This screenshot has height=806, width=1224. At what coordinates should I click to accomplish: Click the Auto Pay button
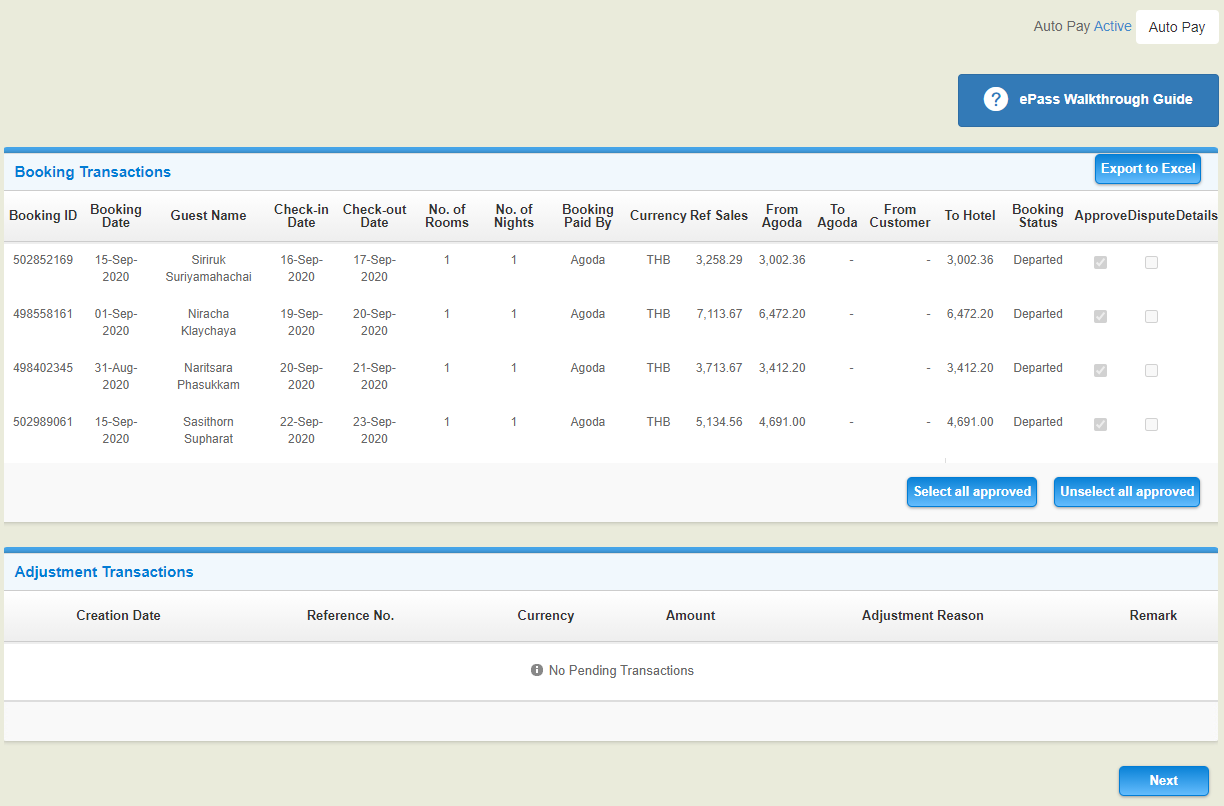click(1177, 27)
